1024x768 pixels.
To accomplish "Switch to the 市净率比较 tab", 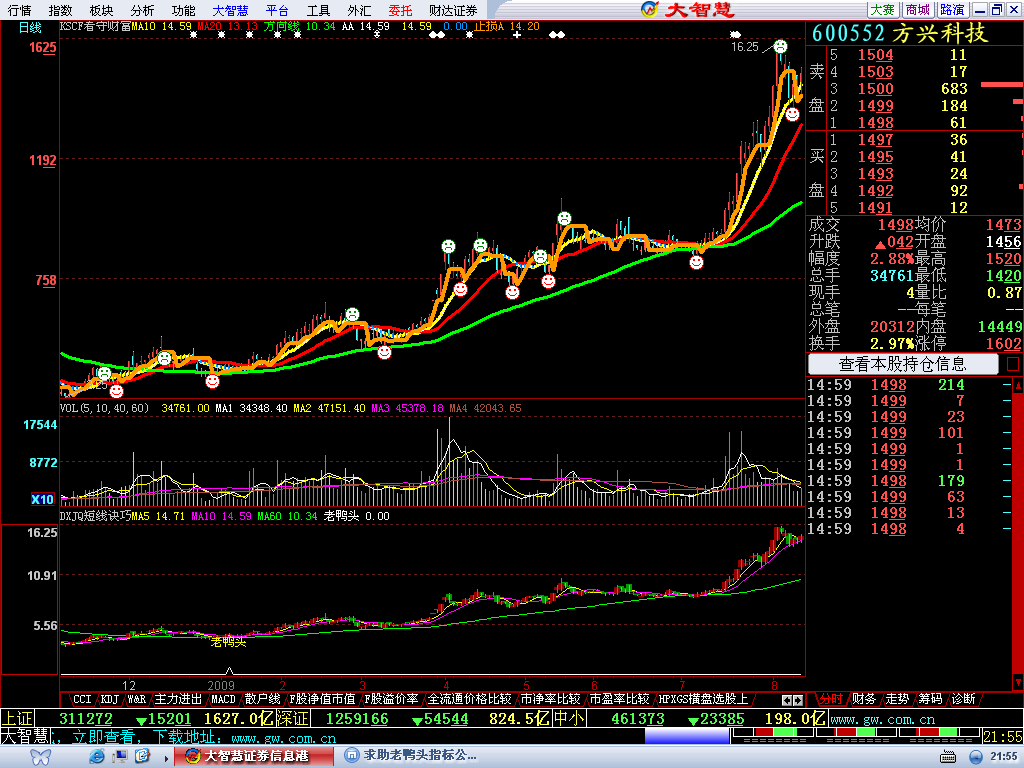I will [x=551, y=699].
